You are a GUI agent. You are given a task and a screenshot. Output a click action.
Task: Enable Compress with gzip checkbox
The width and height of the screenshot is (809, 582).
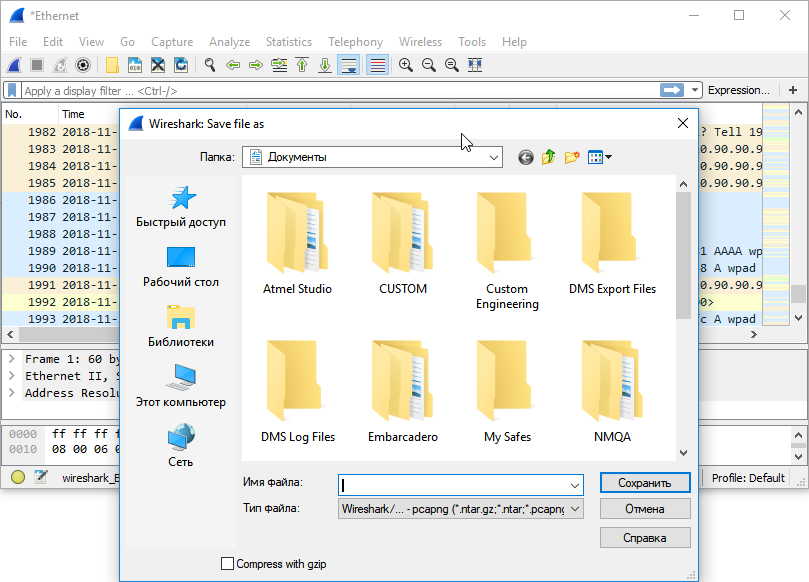[x=227, y=563]
